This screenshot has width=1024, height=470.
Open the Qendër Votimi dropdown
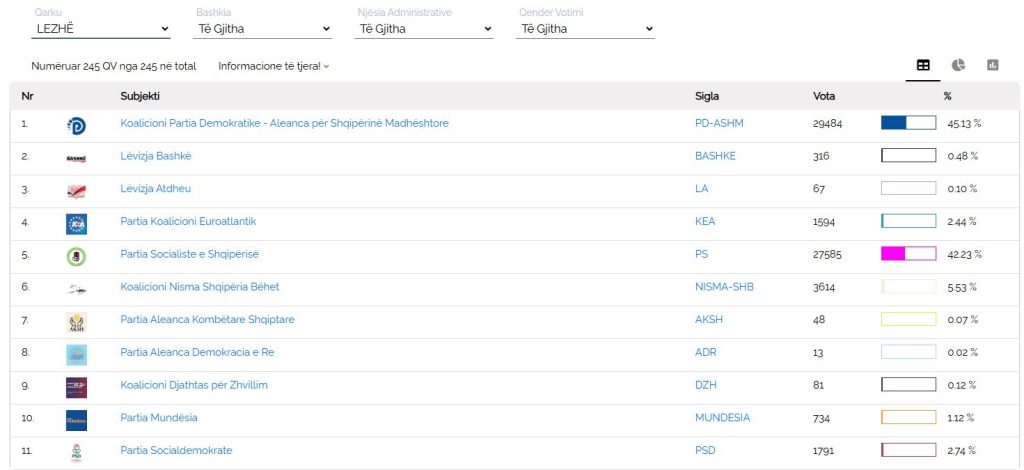coord(585,29)
